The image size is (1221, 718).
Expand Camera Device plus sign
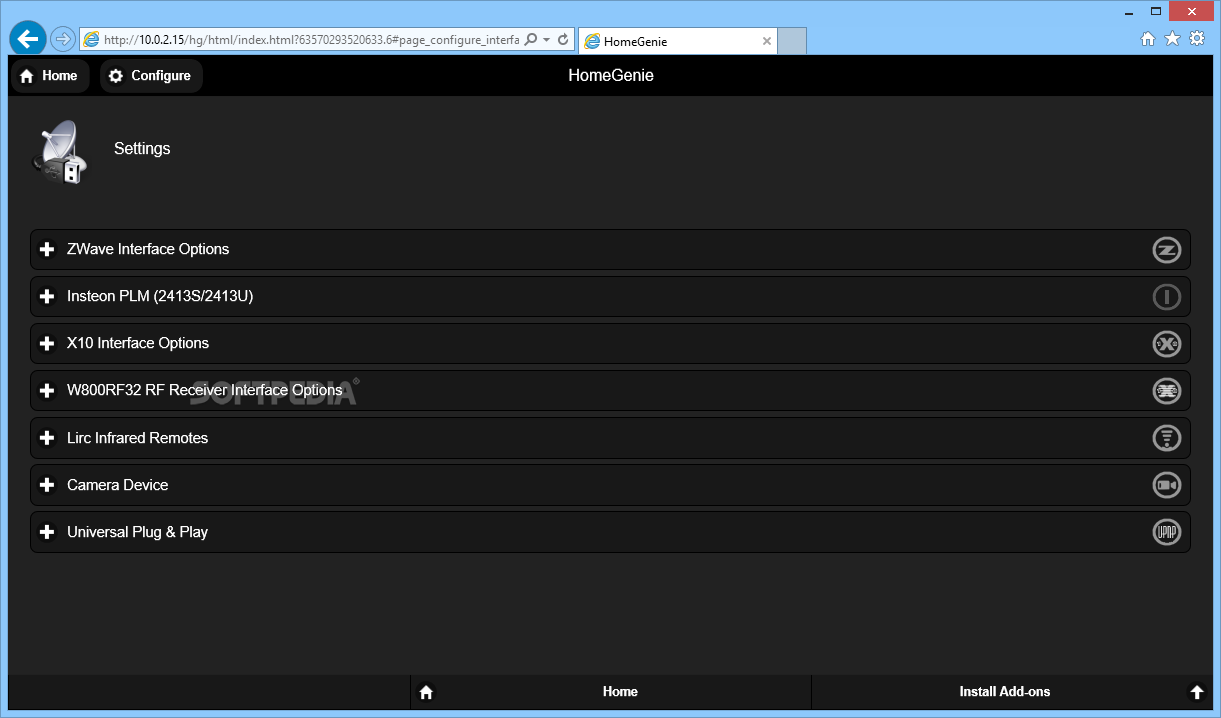pos(46,485)
